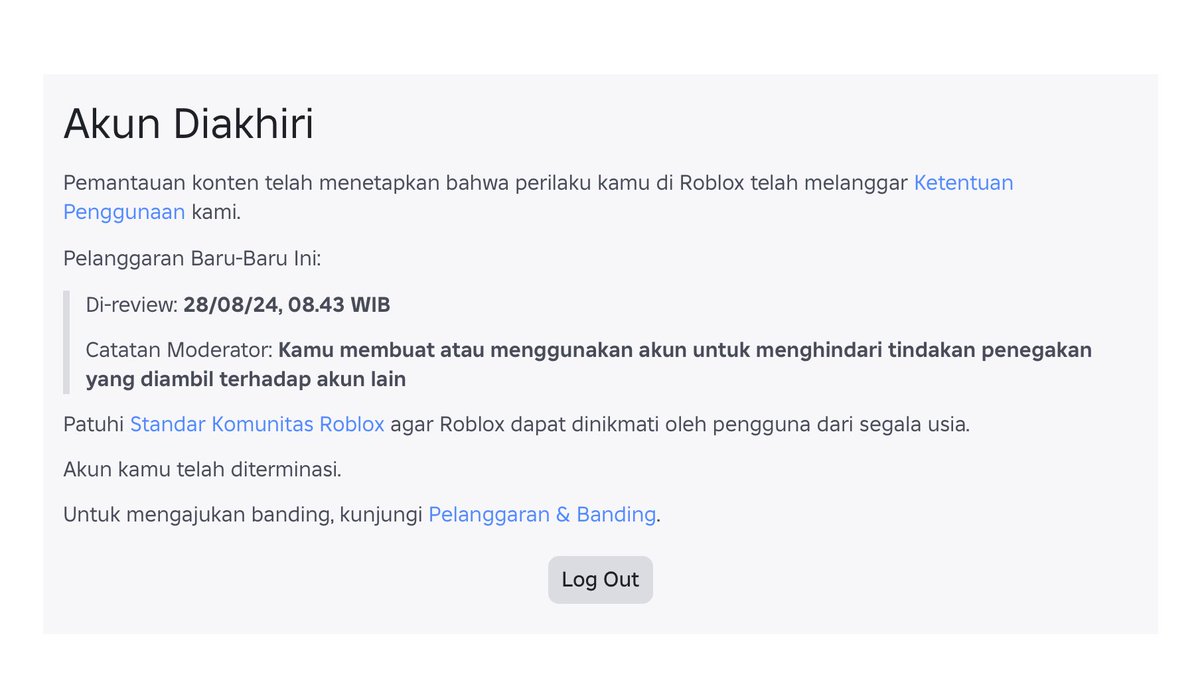Image resolution: width=1200 pixels, height=694 pixels.
Task: Open the Ketentuan Penggunaan link
Action: coord(963,183)
